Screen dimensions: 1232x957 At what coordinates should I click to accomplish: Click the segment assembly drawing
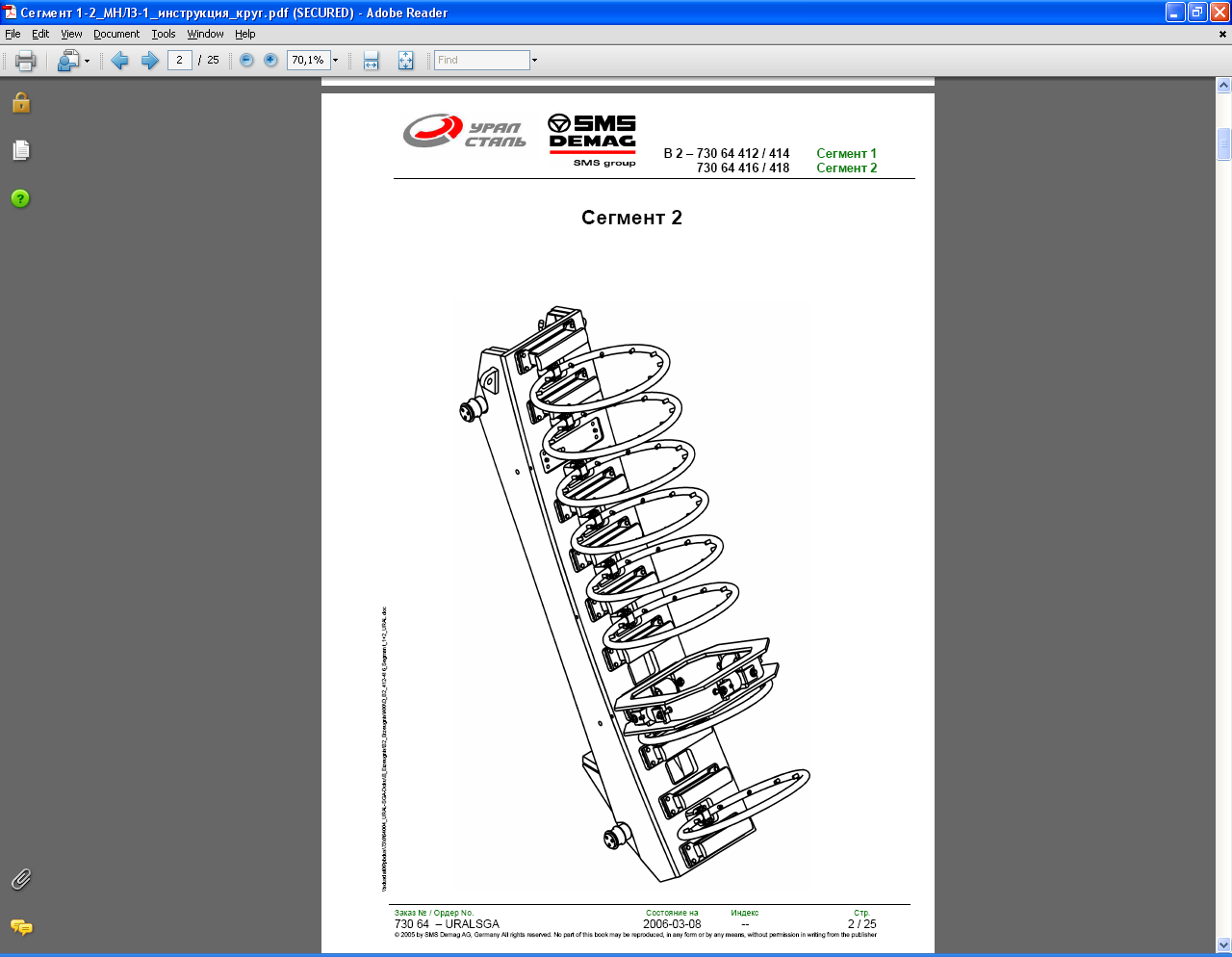pos(633,592)
